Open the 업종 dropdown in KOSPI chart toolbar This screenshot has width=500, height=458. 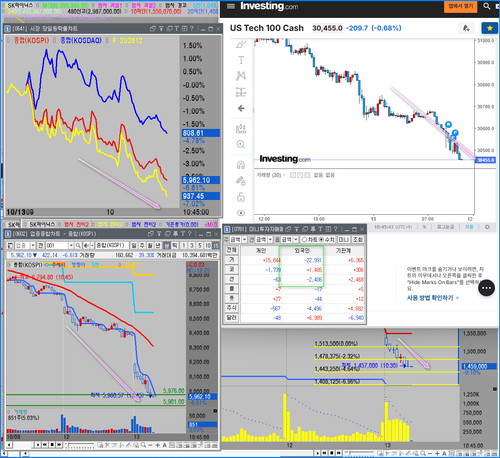33,246
